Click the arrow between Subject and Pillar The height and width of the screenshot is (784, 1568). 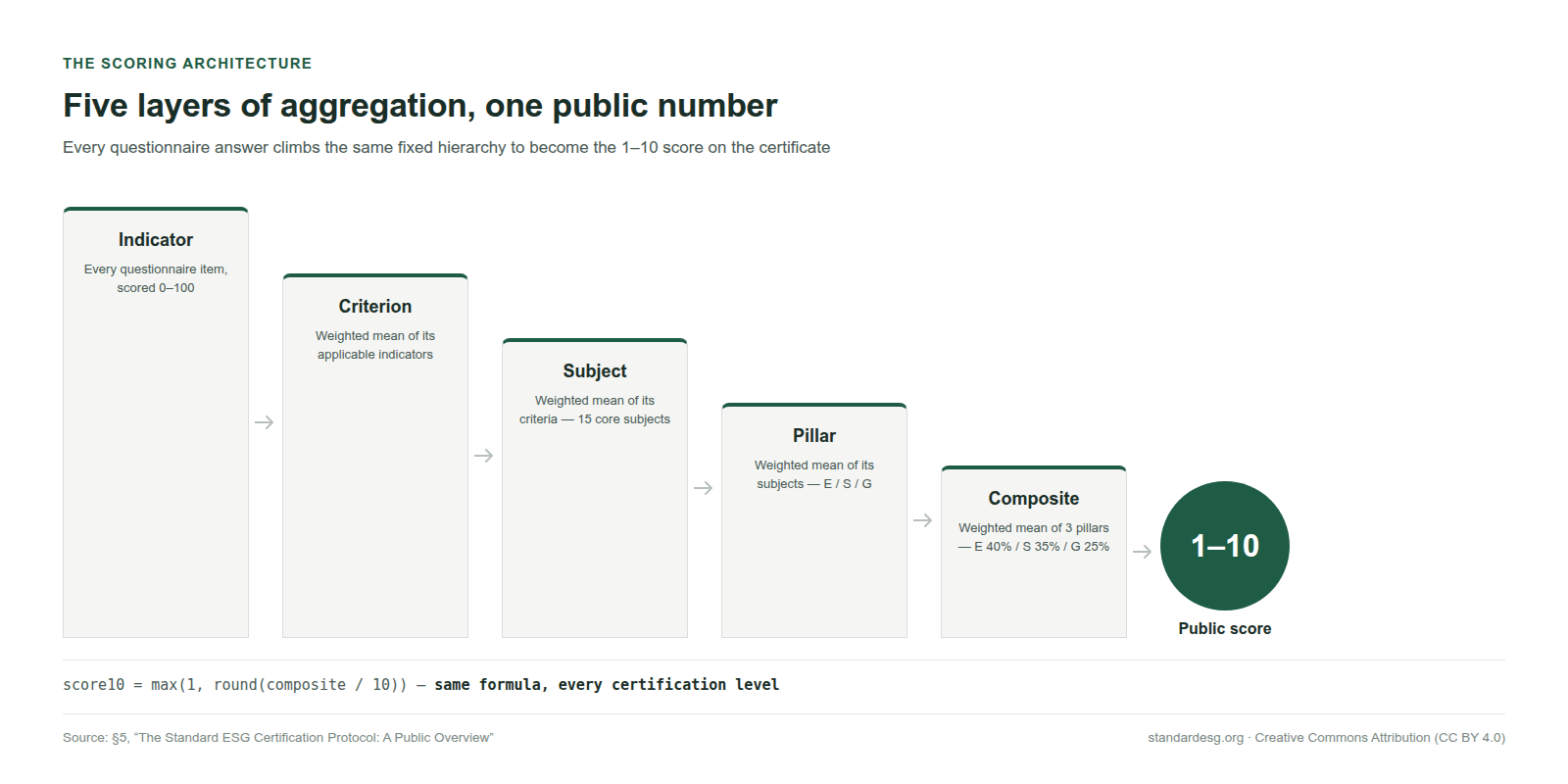point(704,488)
